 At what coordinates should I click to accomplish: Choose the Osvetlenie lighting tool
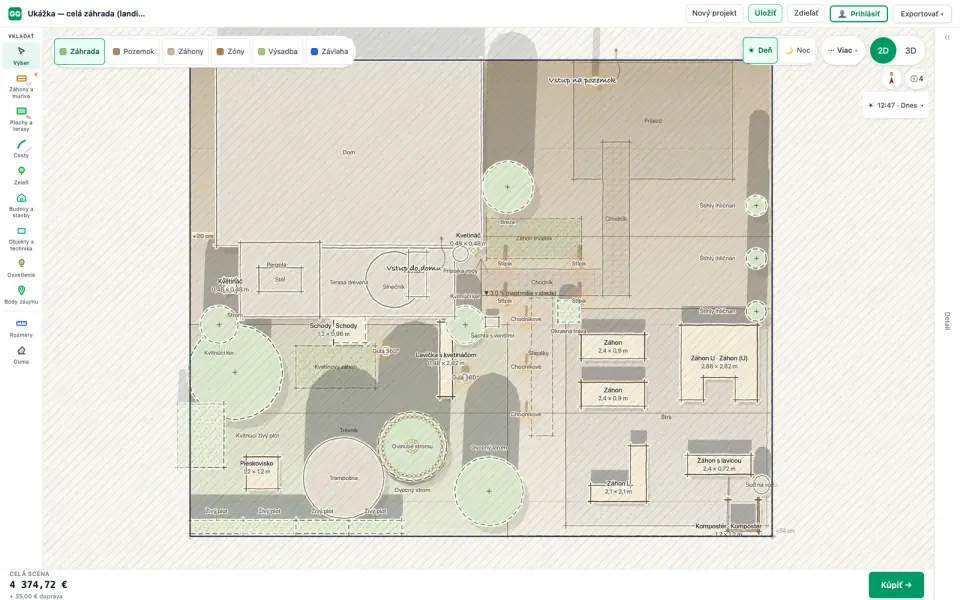coord(21,268)
